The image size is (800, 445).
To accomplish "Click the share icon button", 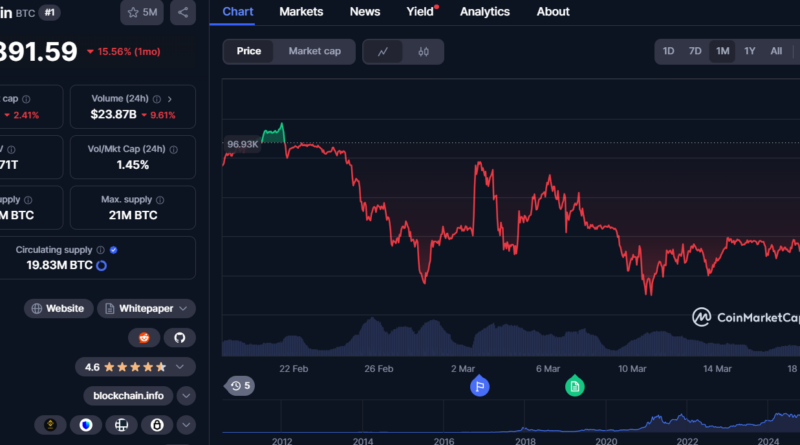I will coord(182,13).
